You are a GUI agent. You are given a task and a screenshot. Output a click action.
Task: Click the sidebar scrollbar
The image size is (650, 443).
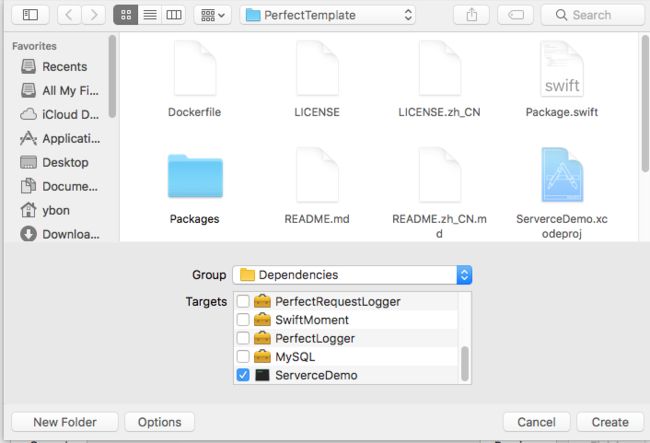(112, 76)
